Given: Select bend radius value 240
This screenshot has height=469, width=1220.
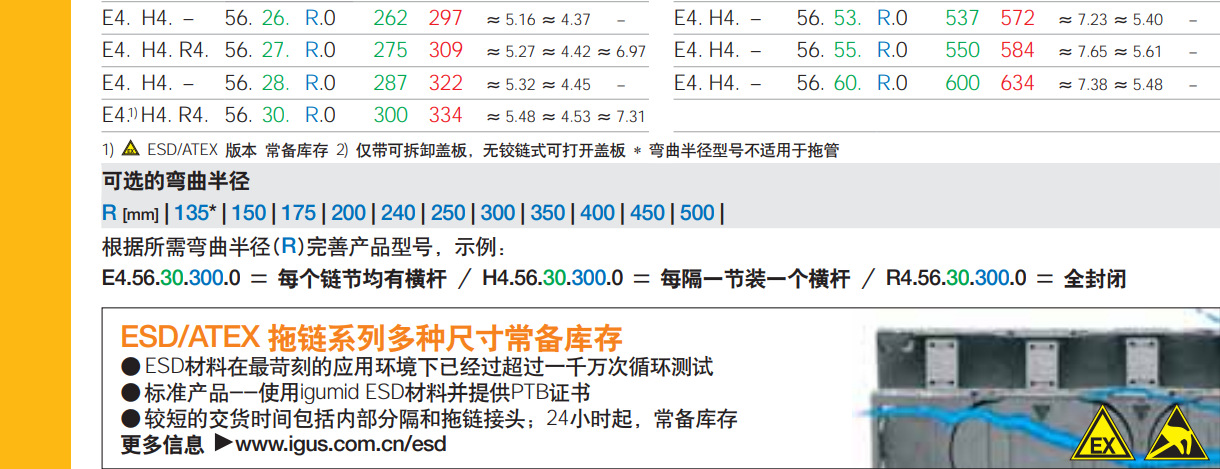Looking at the screenshot, I should (398, 213).
